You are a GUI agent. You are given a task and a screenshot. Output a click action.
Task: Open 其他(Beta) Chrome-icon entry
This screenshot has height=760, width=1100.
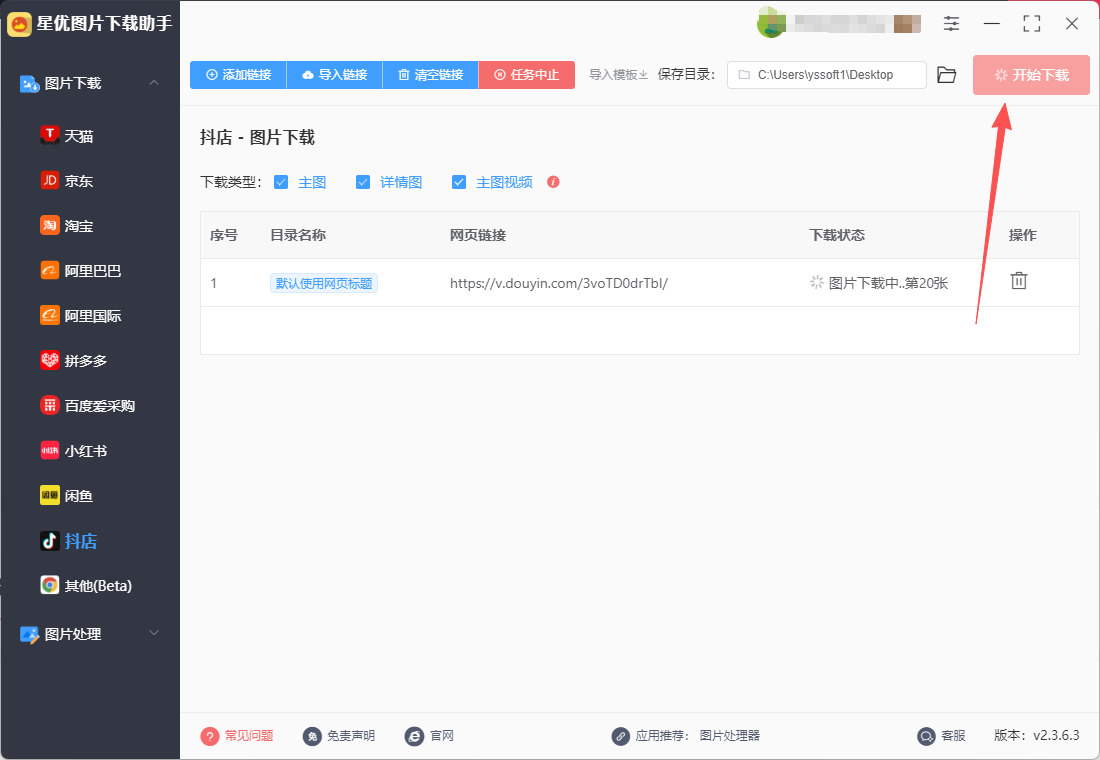tap(86, 585)
